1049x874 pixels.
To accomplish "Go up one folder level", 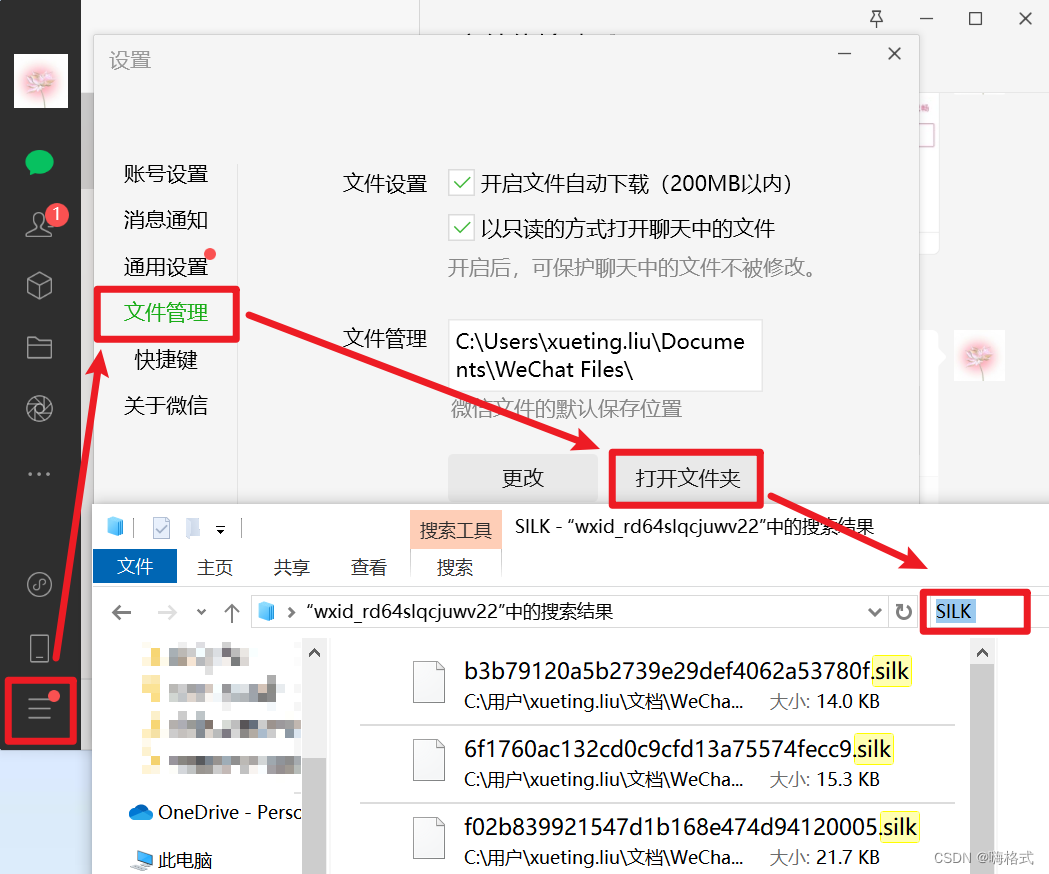I will tap(231, 612).
